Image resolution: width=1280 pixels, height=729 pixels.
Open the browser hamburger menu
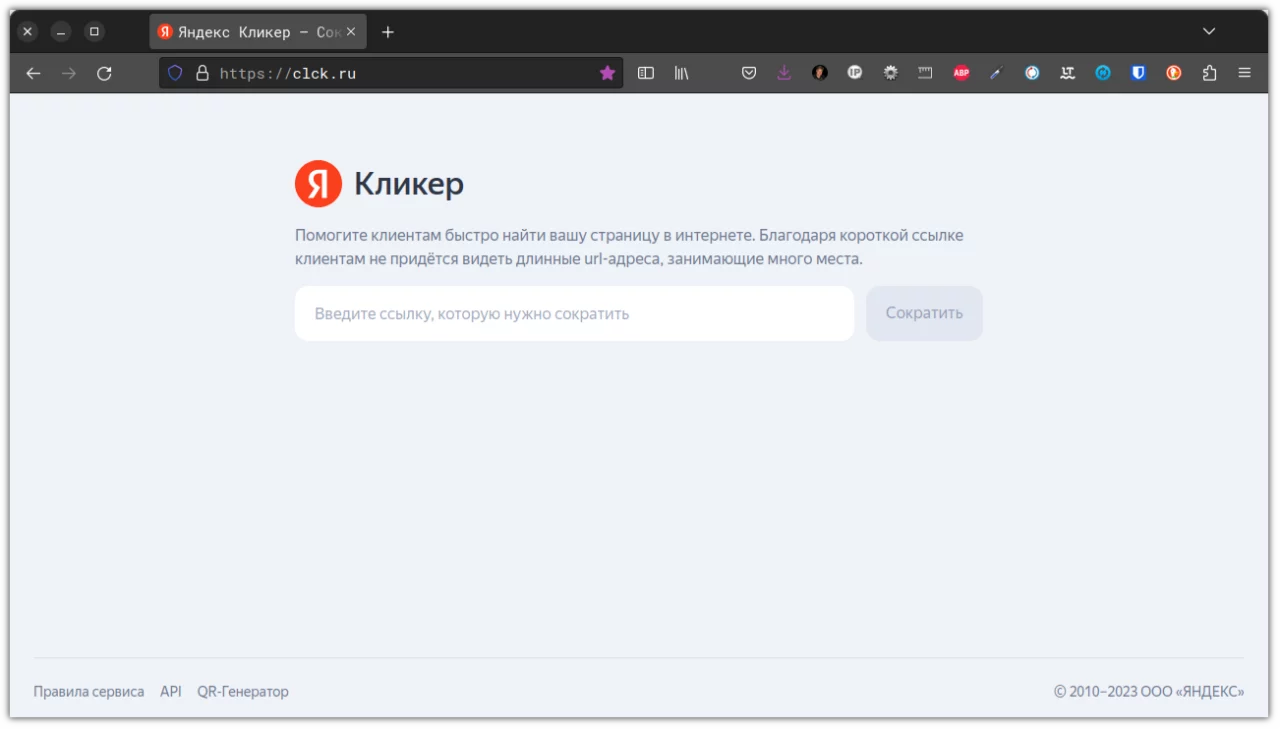click(1244, 72)
